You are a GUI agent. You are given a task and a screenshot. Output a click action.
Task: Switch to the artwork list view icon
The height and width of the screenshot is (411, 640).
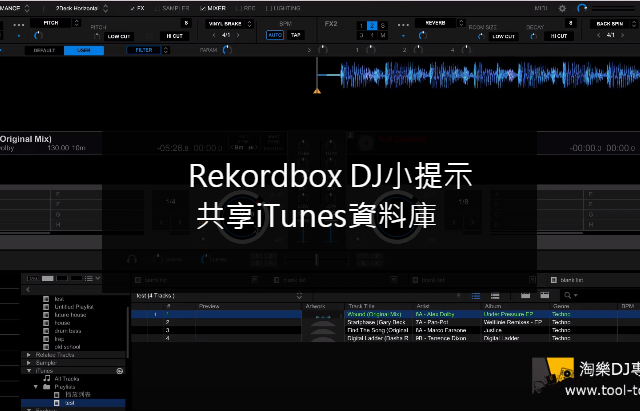click(x=495, y=295)
